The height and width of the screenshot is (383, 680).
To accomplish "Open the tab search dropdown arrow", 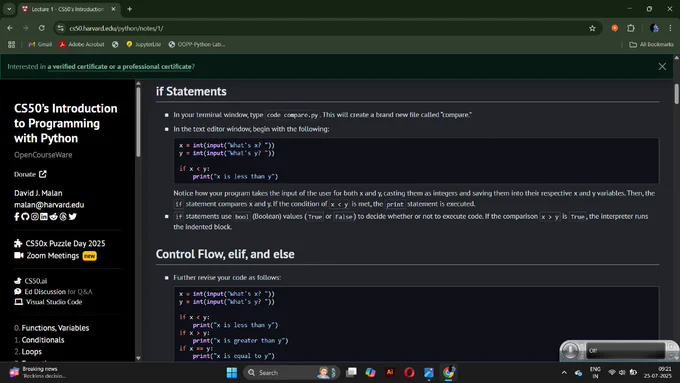I will point(9,9).
